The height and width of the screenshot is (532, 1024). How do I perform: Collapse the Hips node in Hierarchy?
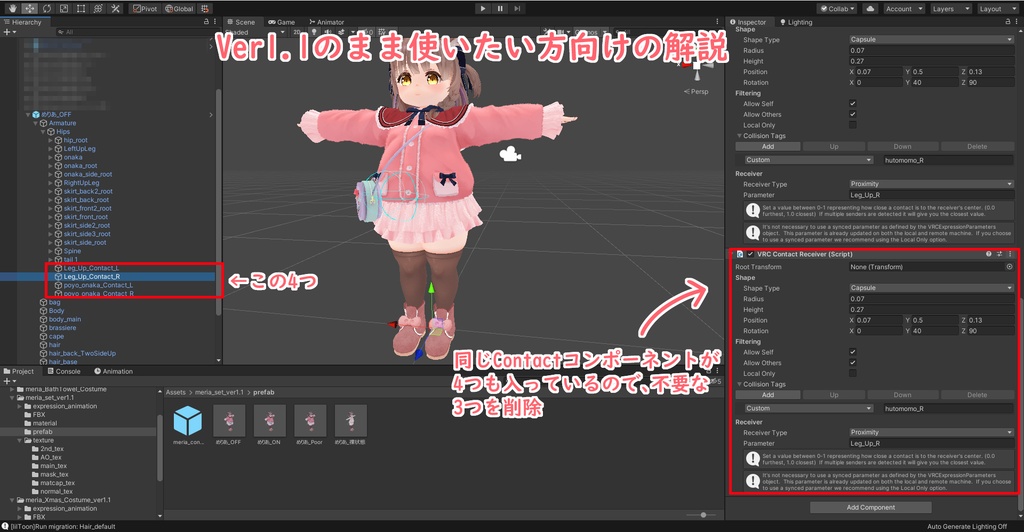pos(43,132)
